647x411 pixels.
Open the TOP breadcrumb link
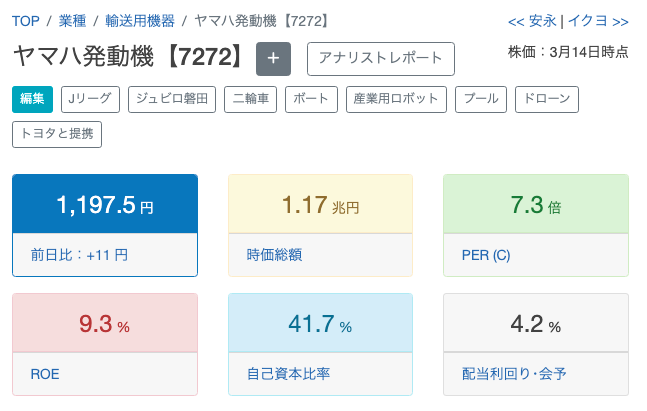click(26, 21)
